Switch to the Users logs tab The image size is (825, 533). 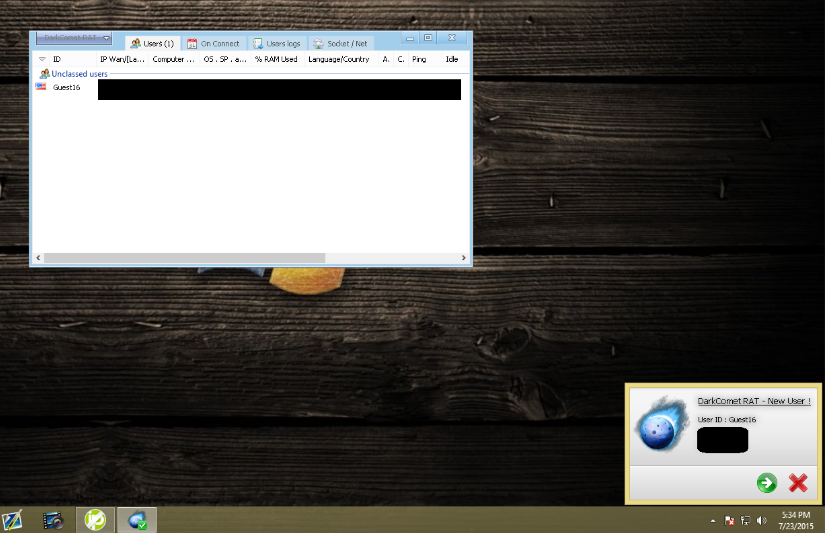pyautogui.click(x=277, y=44)
